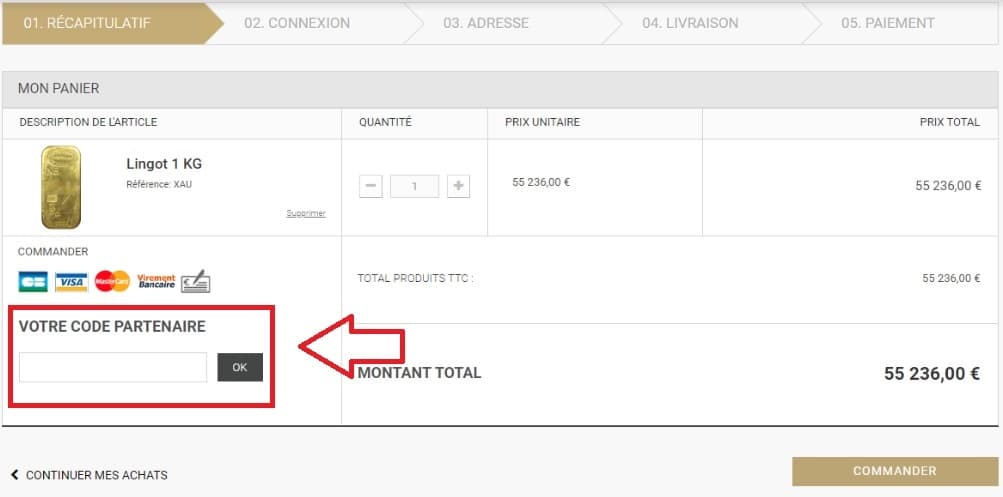1003x497 pixels.
Task: Click the MONTANT TOTAL label
Action: pyautogui.click(x=419, y=373)
